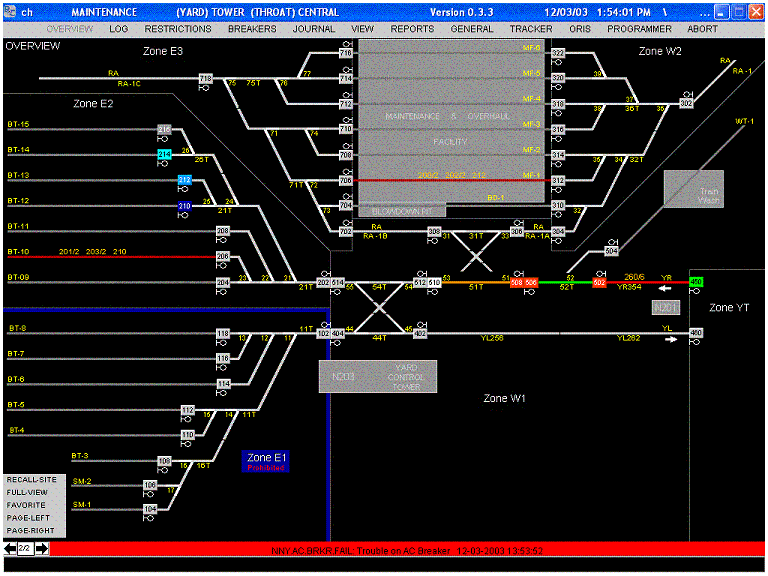The height and width of the screenshot is (576, 768).
Task: Expand the REPORTS menu
Action: coord(412,29)
